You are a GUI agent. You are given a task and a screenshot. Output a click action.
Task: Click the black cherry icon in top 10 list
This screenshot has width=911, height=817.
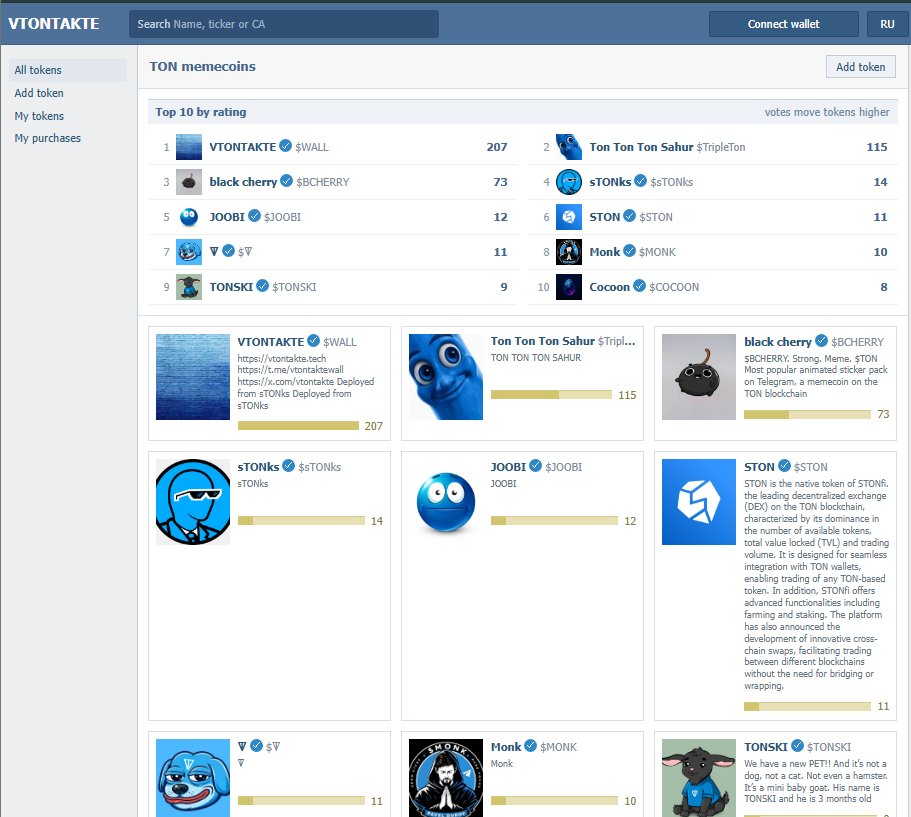point(189,182)
